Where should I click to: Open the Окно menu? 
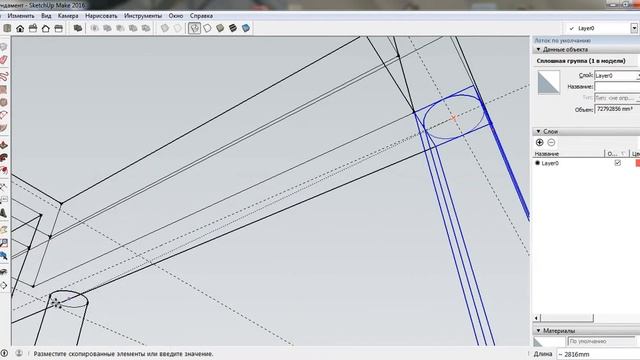[x=176, y=16]
